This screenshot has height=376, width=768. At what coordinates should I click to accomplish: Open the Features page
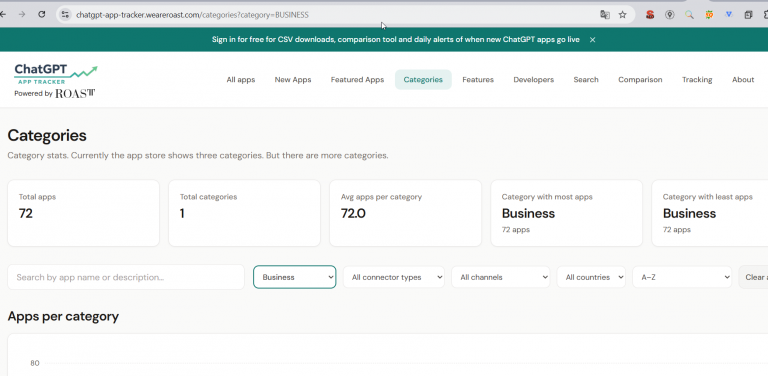[x=478, y=80]
